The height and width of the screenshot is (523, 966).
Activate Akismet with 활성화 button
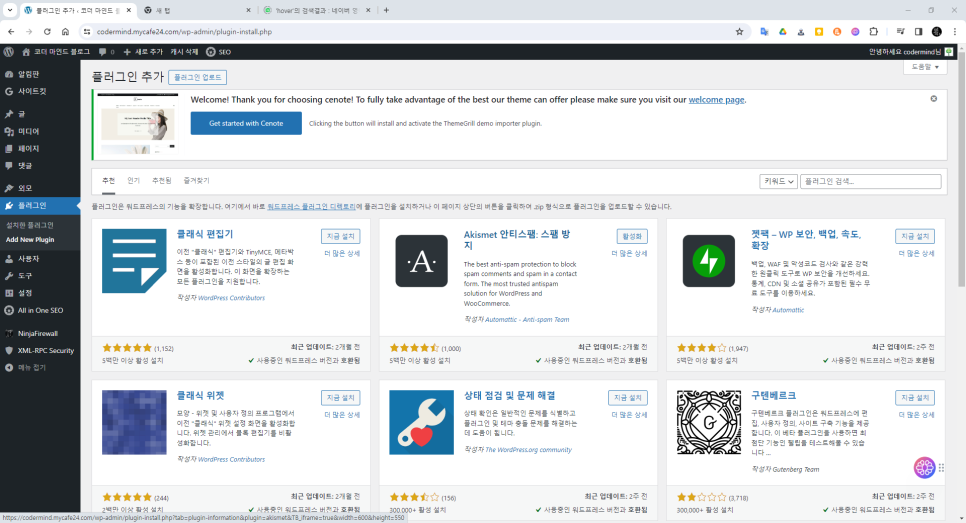click(x=632, y=236)
